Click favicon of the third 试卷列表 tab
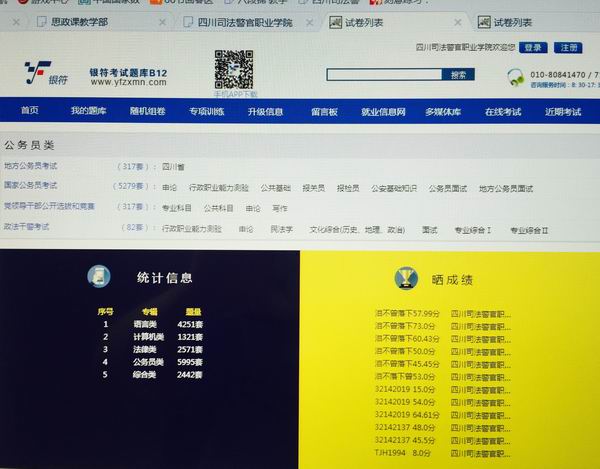 tap(336, 22)
